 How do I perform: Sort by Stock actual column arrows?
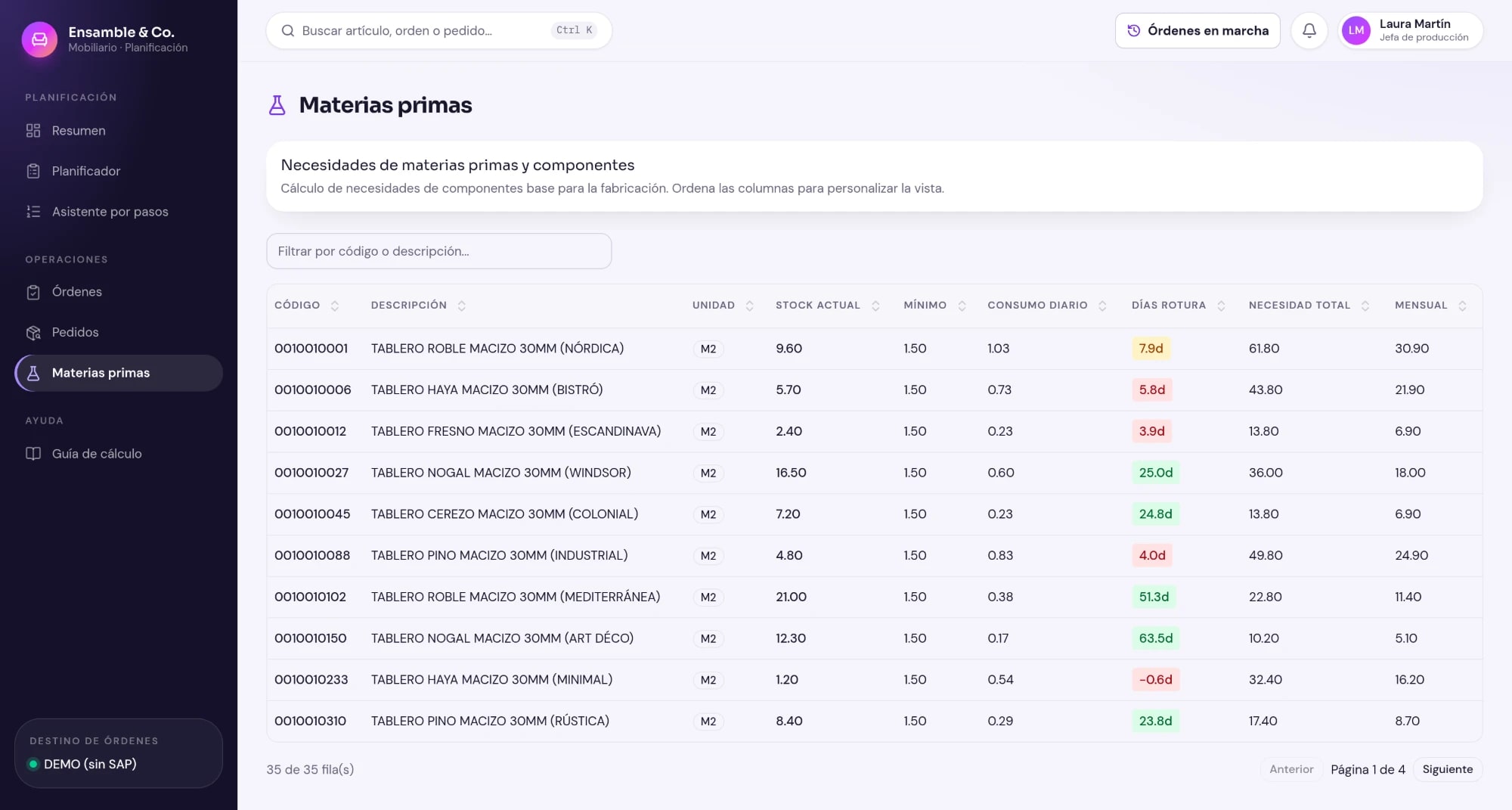[875, 306]
